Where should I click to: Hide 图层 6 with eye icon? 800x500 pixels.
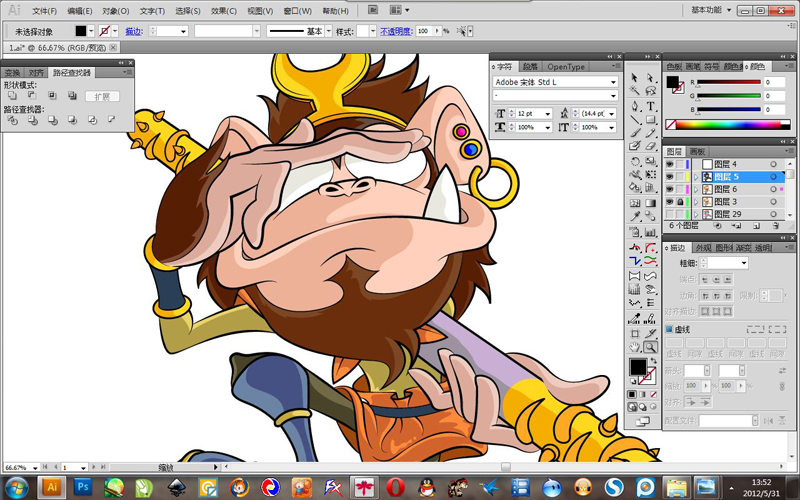(669, 189)
